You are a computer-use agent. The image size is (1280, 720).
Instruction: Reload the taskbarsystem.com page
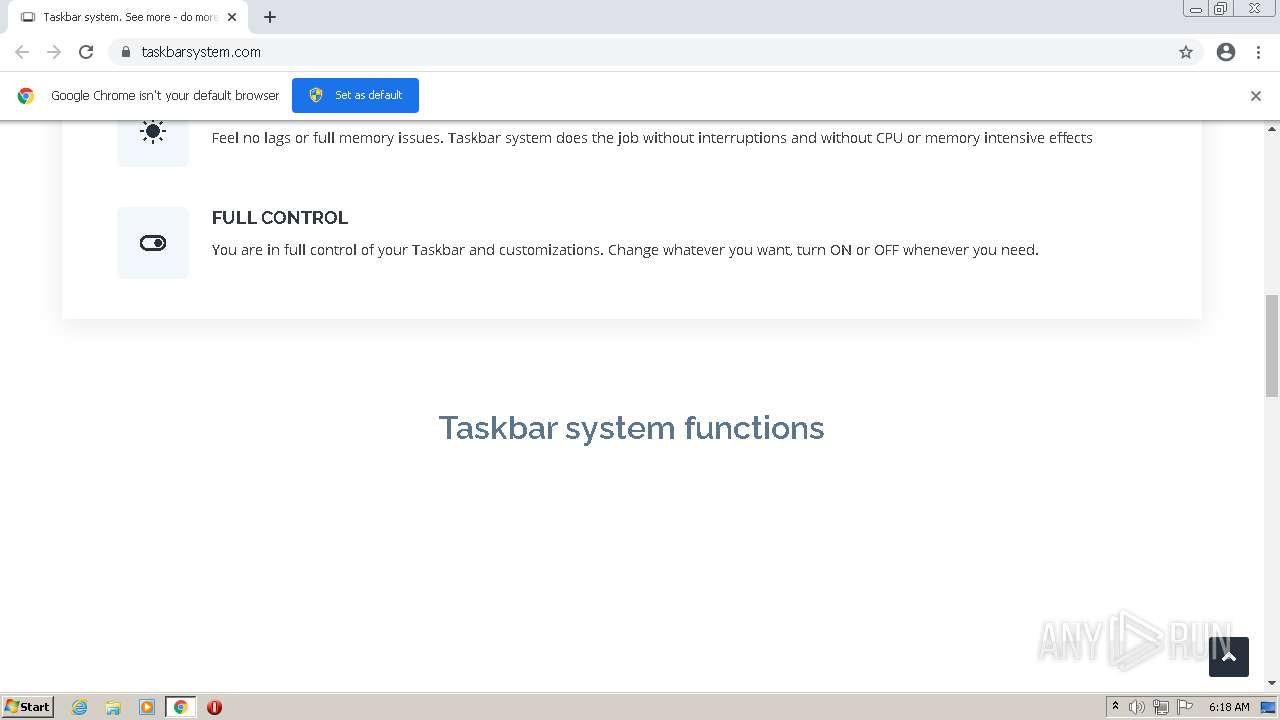[86, 52]
